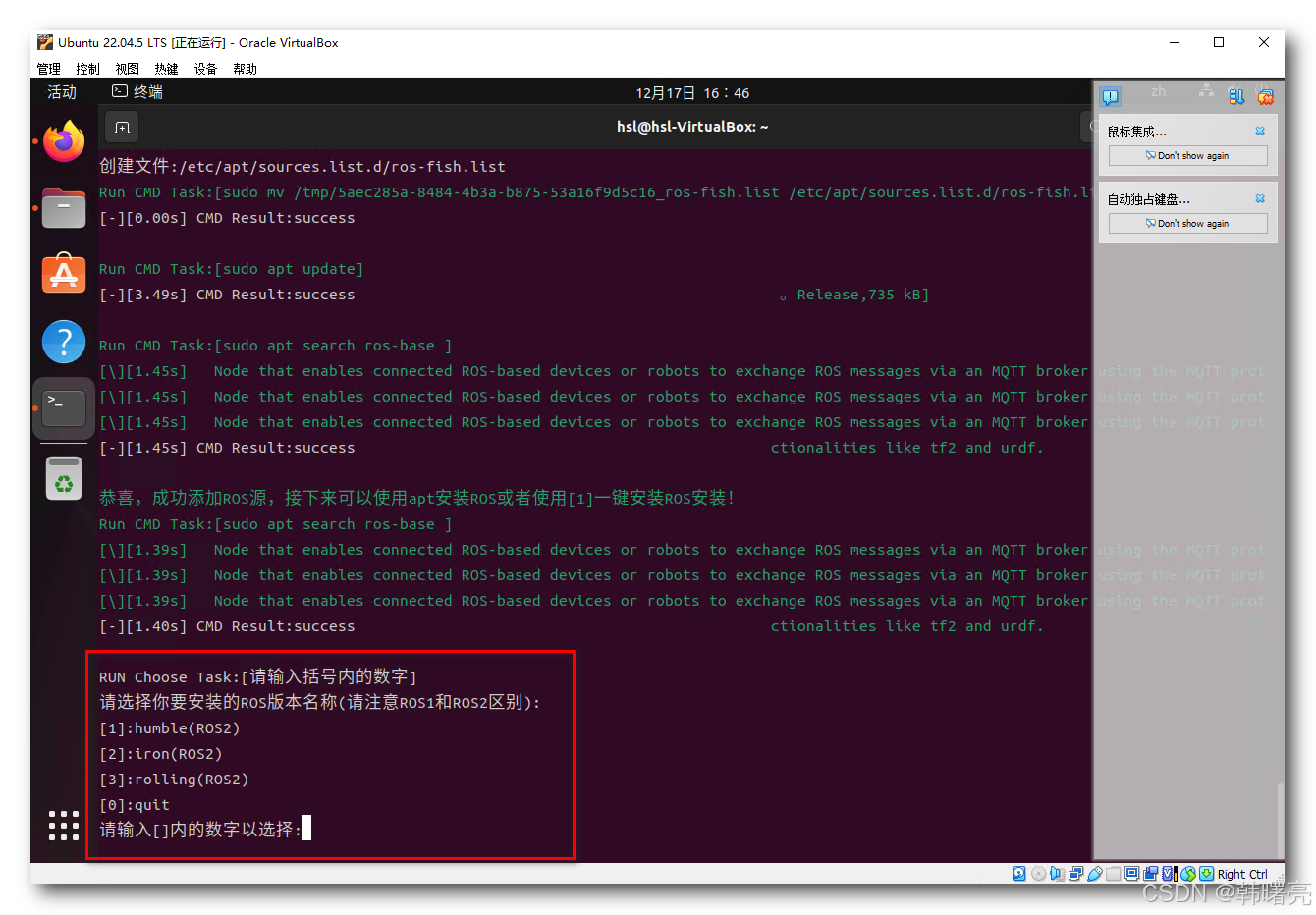
Task: Open the 设备 menu
Action: tap(205, 68)
